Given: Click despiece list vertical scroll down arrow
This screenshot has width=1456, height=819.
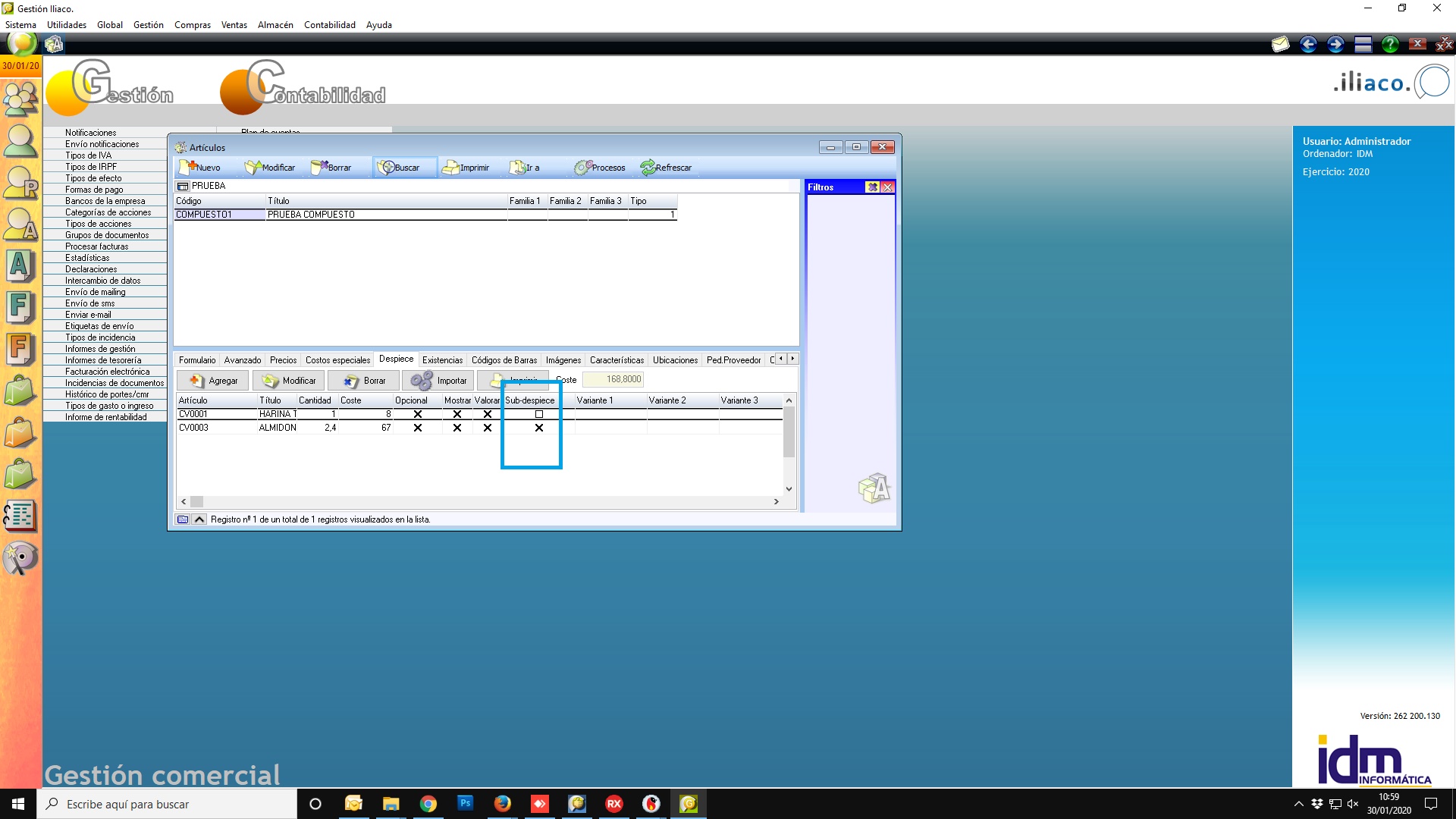Looking at the screenshot, I should (789, 489).
